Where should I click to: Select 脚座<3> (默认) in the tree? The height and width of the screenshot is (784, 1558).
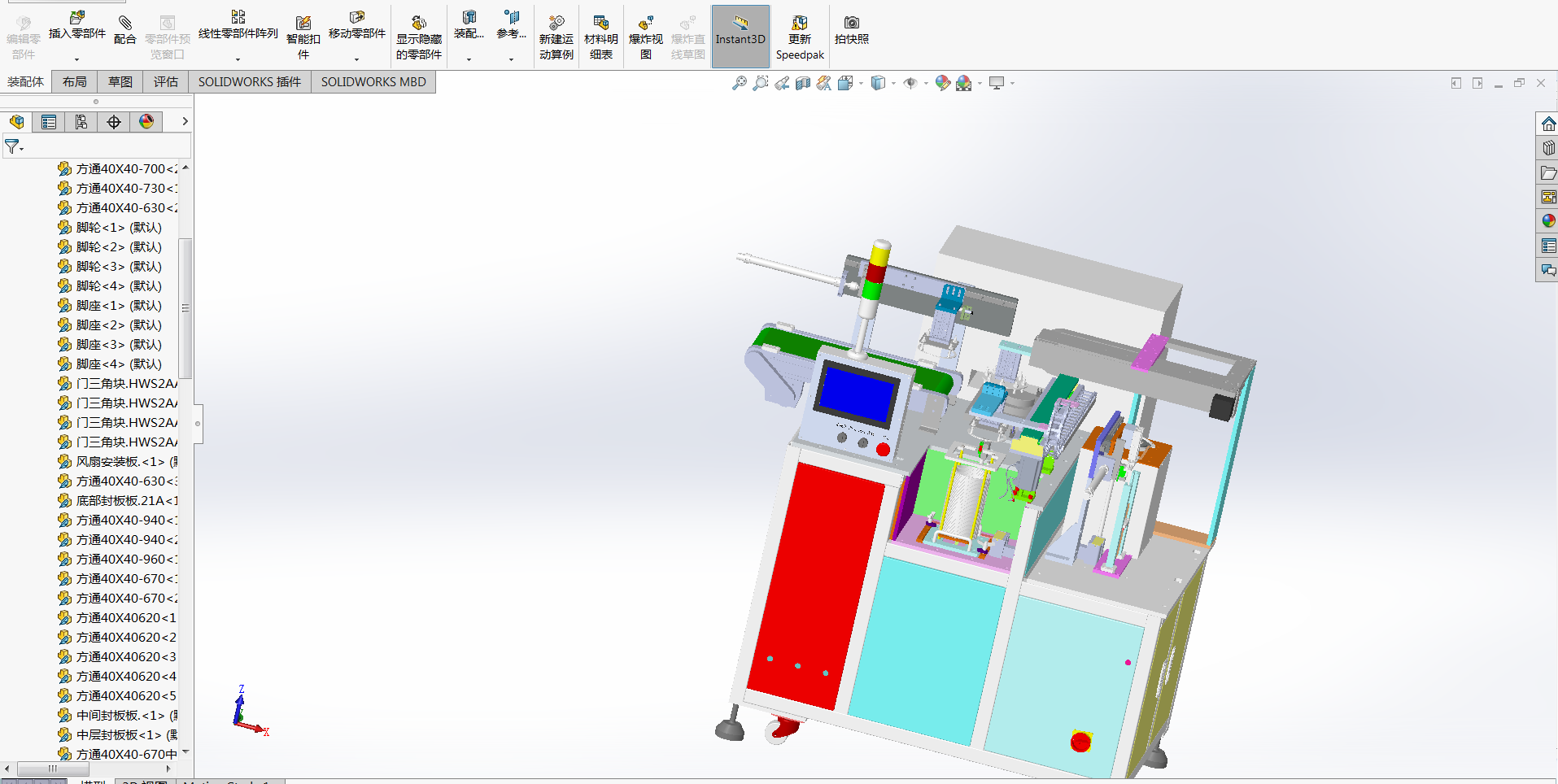point(110,345)
